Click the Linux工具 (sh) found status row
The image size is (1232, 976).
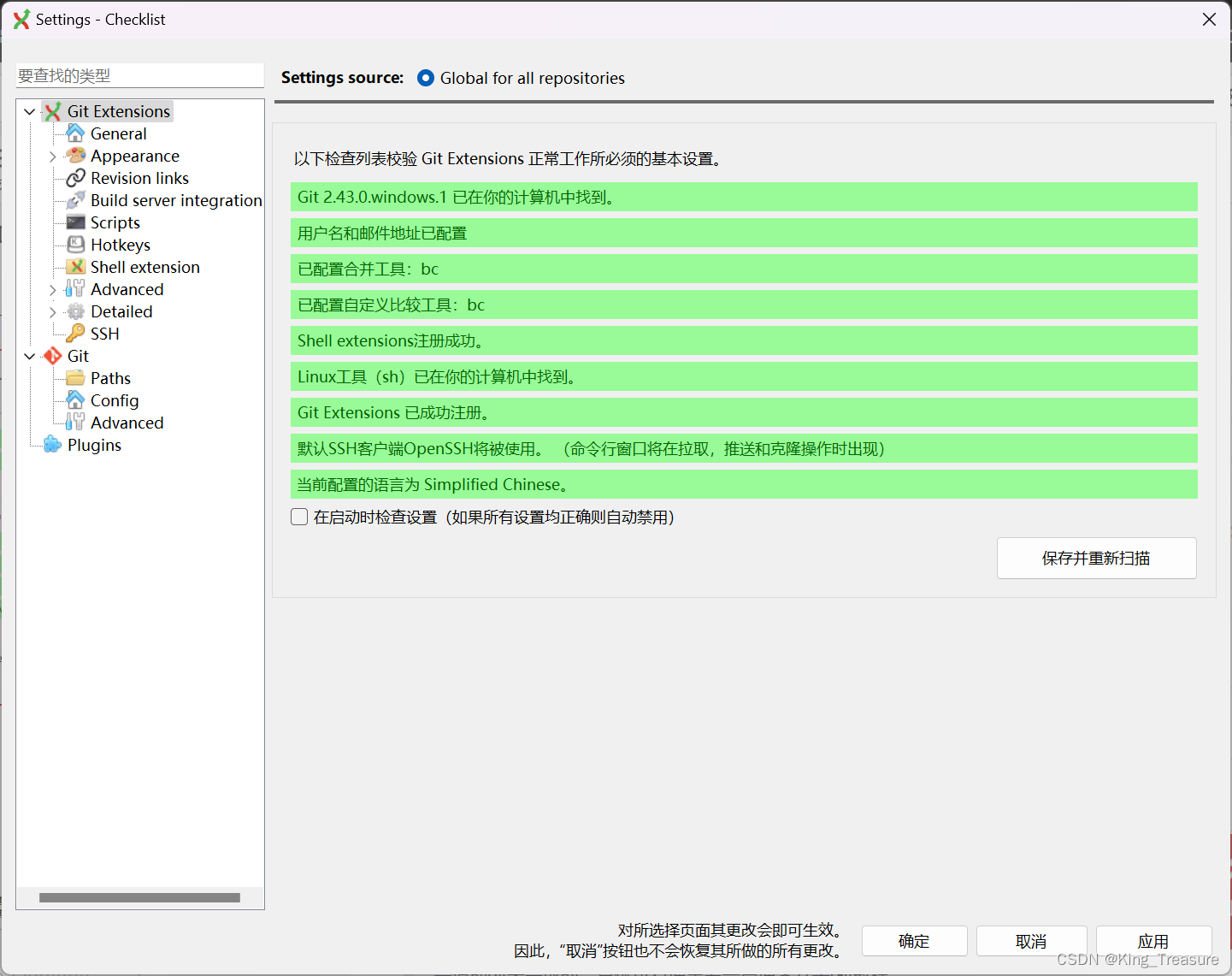point(744,376)
